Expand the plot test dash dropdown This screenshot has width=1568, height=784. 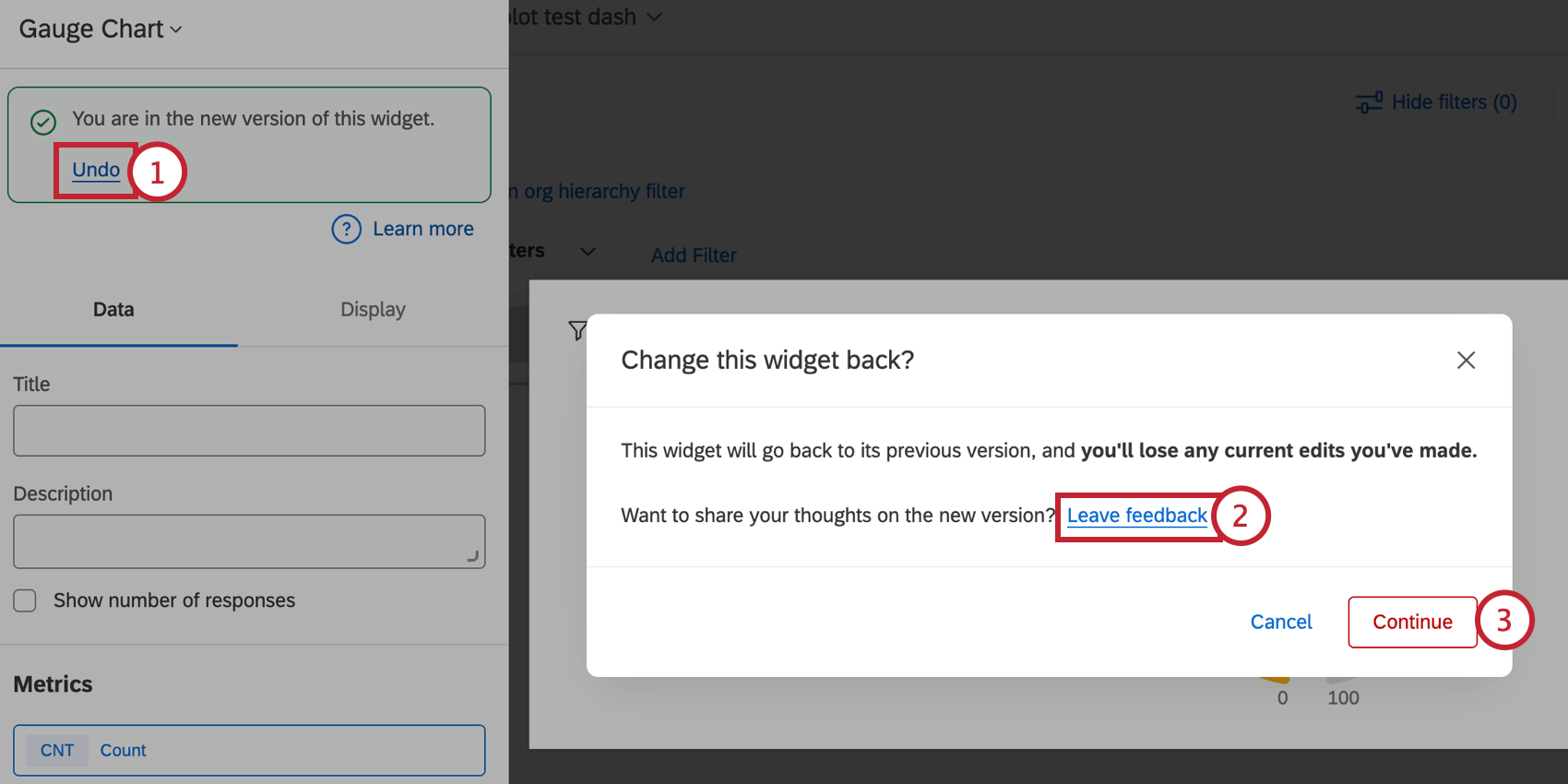tap(654, 17)
